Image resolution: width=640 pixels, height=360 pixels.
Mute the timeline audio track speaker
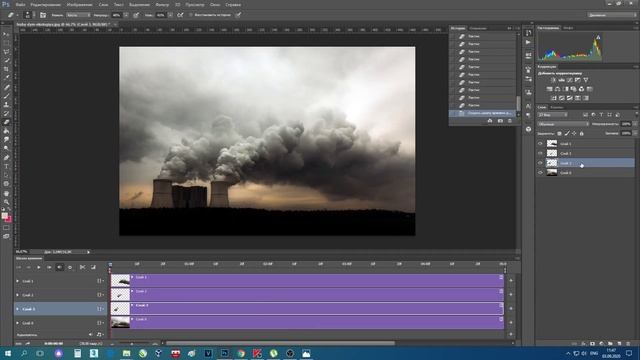pyautogui.click(x=91, y=335)
